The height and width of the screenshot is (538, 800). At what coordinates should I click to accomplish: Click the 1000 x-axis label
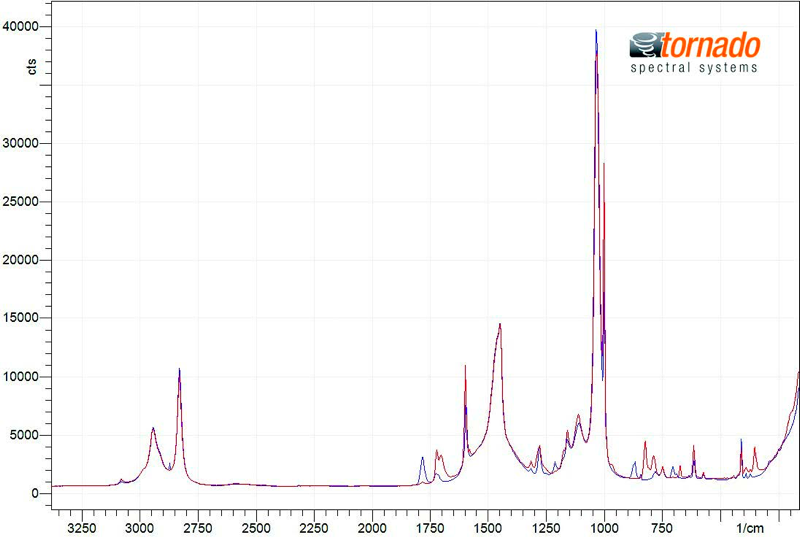point(605,528)
